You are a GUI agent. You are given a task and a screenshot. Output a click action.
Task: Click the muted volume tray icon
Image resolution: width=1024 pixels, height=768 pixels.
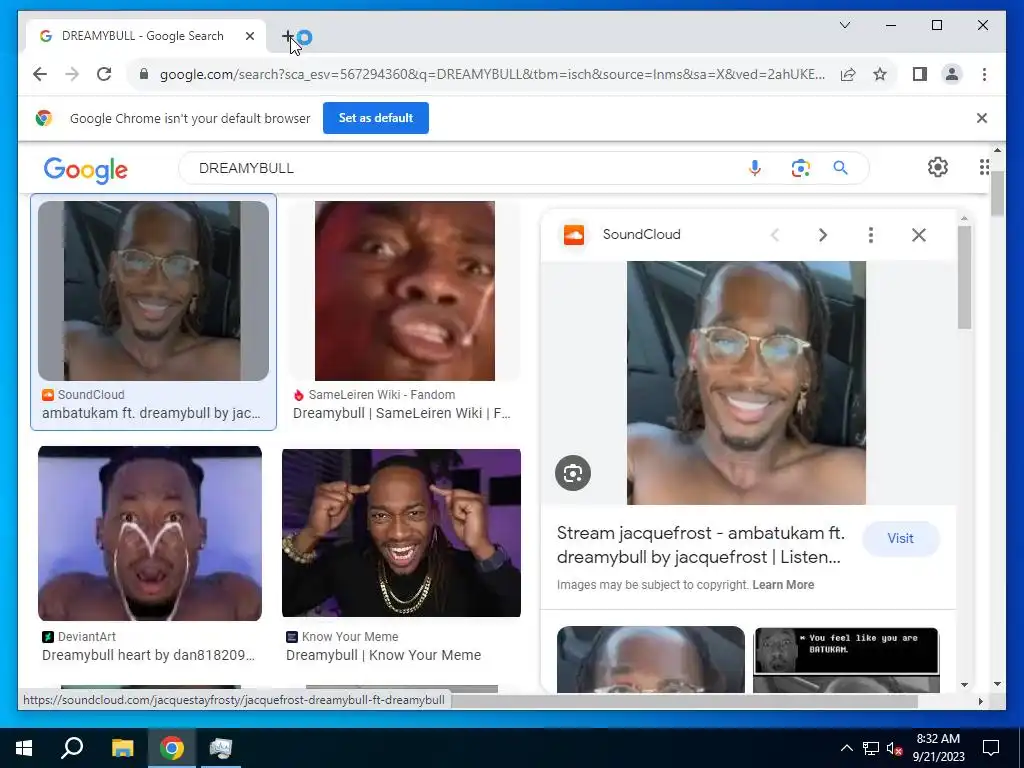click(x=894, y=748)
